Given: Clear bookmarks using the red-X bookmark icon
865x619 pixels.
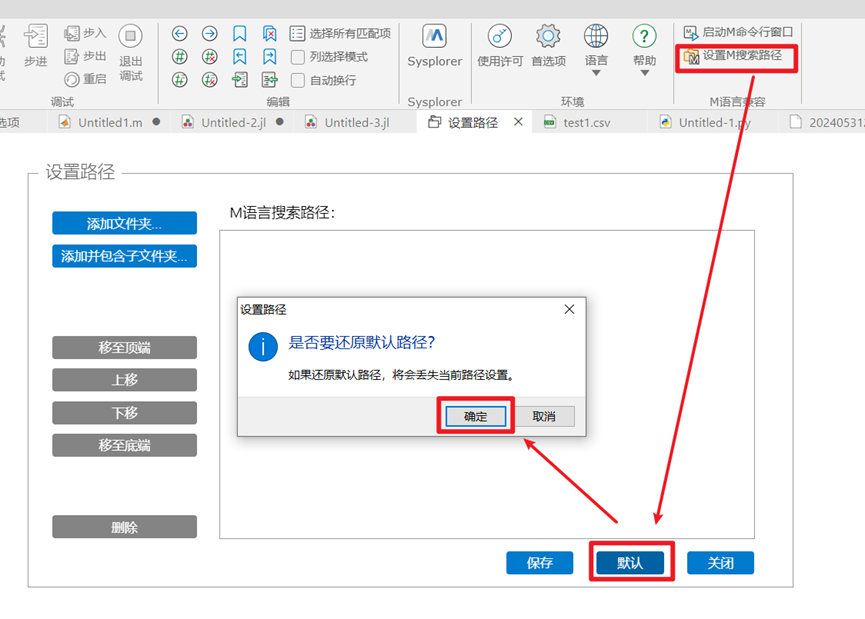Looking at the screenshot, I should 269,34.
